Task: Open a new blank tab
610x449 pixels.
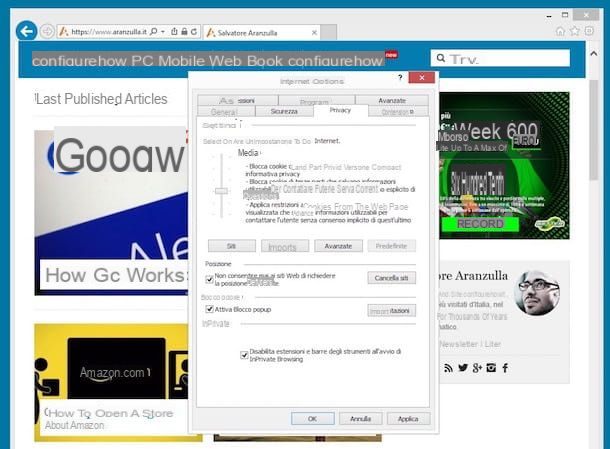Action: [x=329, y=33]
